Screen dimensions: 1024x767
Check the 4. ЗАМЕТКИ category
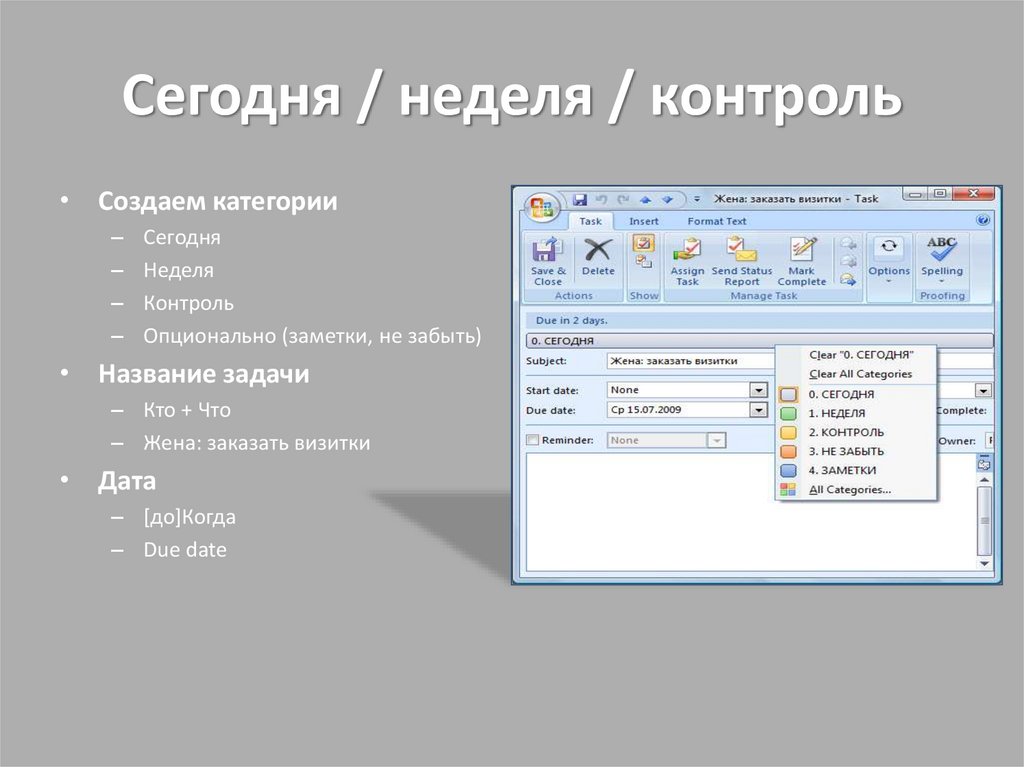(830, 468)
